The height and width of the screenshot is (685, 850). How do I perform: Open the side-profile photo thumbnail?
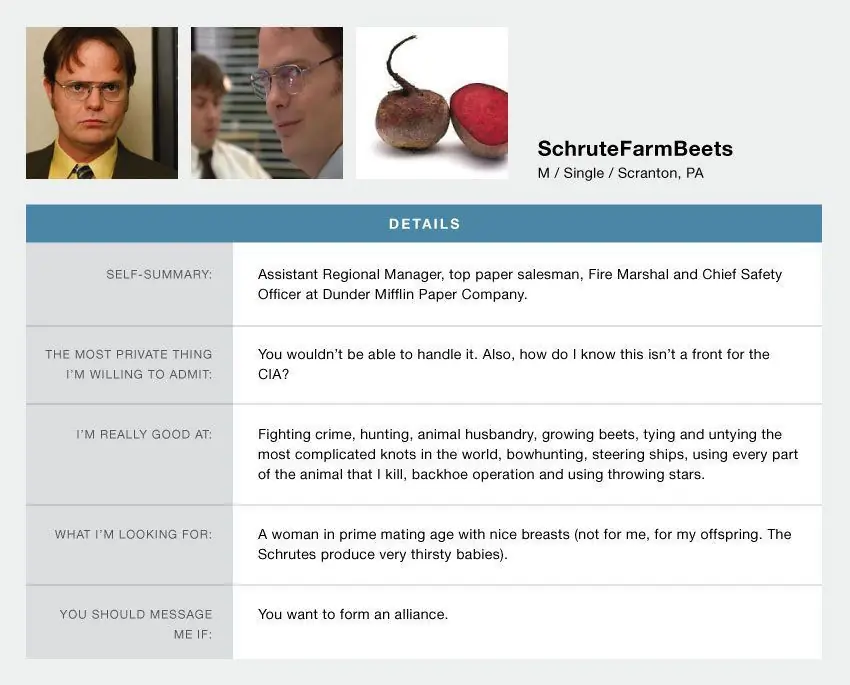point(267,103)
